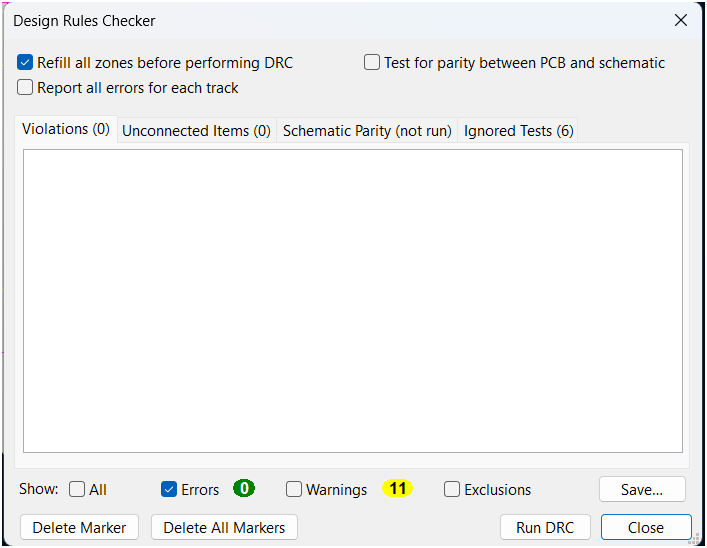Screen dimensions: 707x548
Task: Disable Refill all zones before performing DRC
Action: 25,62
